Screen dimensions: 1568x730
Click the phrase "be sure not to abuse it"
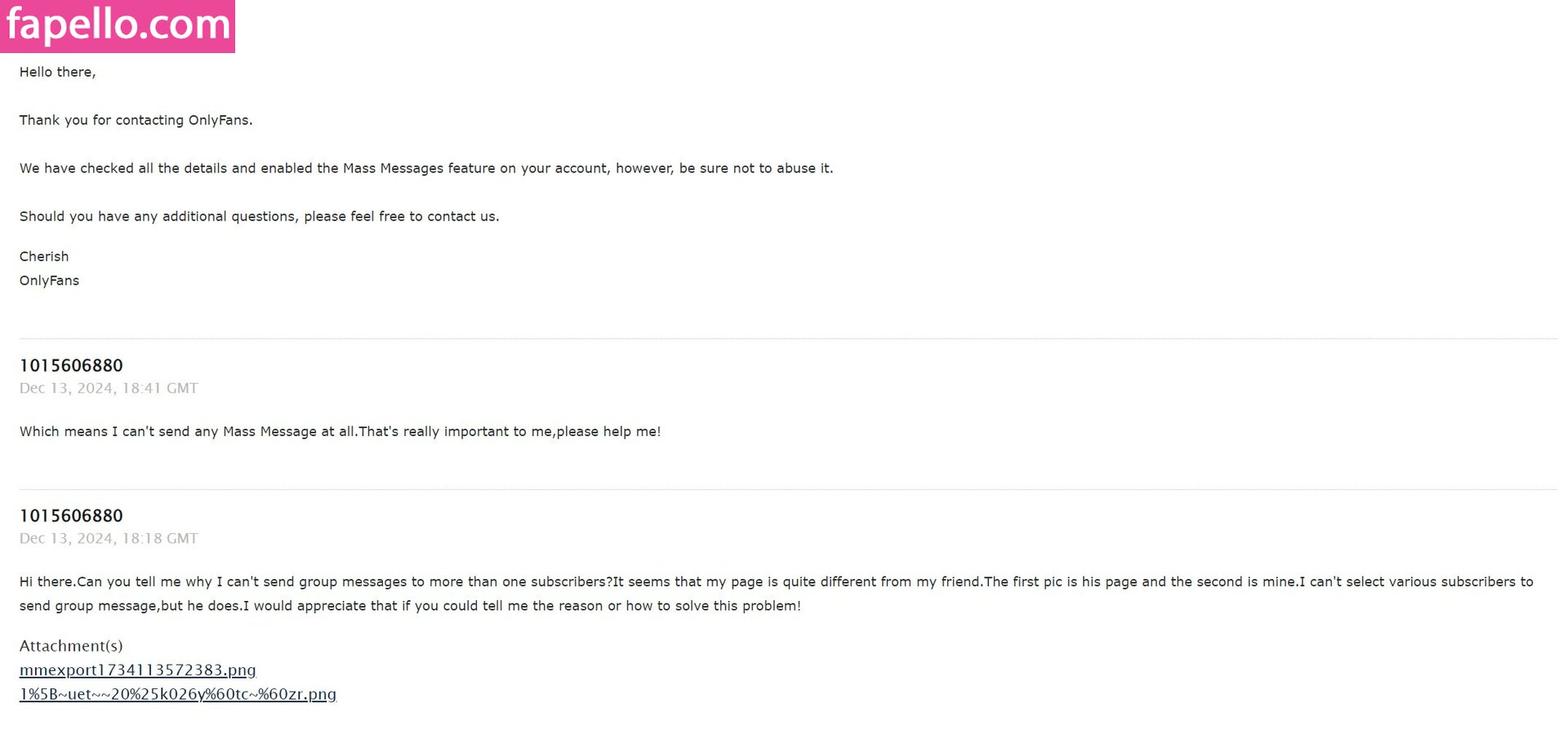755,168
